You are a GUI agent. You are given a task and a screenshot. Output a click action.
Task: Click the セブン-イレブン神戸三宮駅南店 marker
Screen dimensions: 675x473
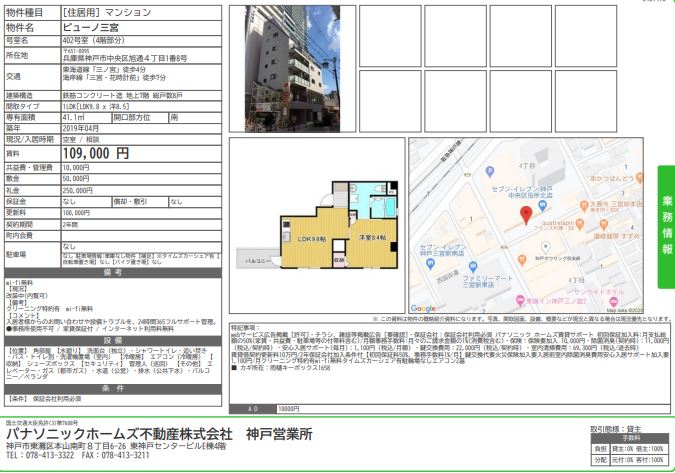click(430, 264)
